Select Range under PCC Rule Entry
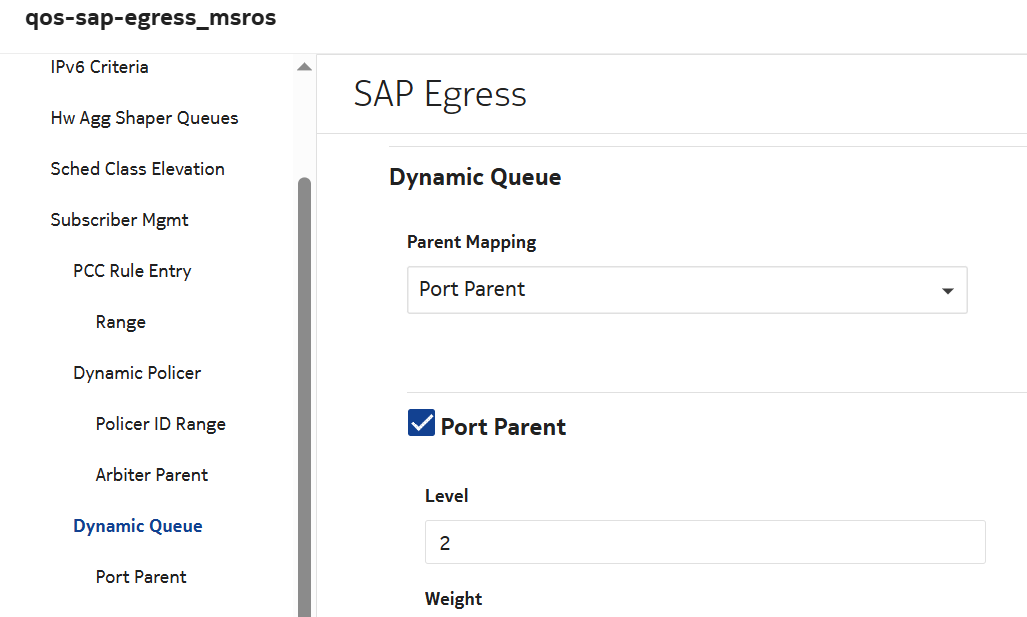The height and width of the screenshot is (617, 1027). point(121,322)
